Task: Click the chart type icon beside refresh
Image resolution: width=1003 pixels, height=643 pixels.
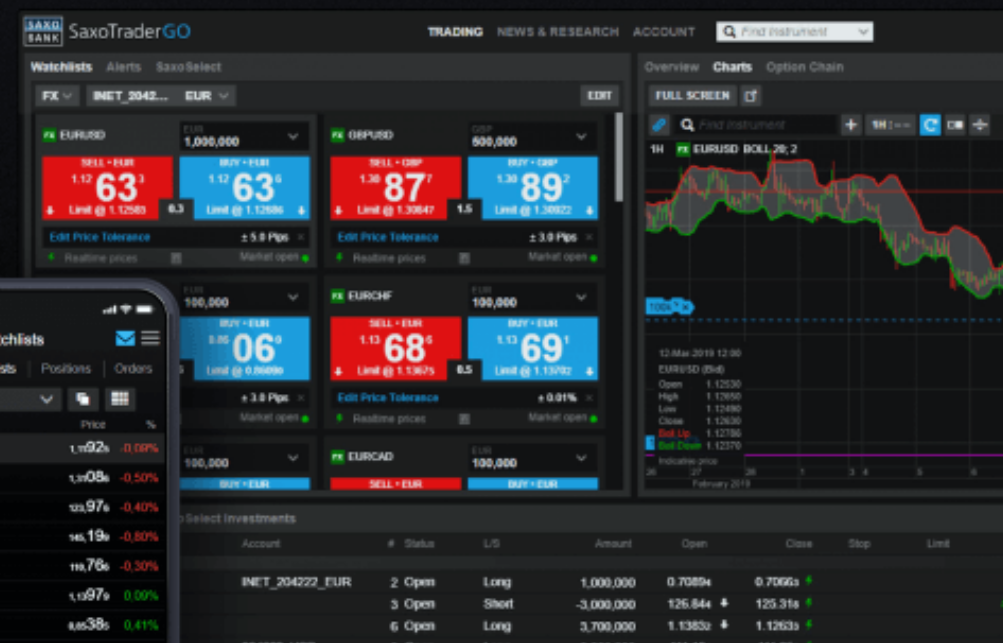Action: (955, 125)
